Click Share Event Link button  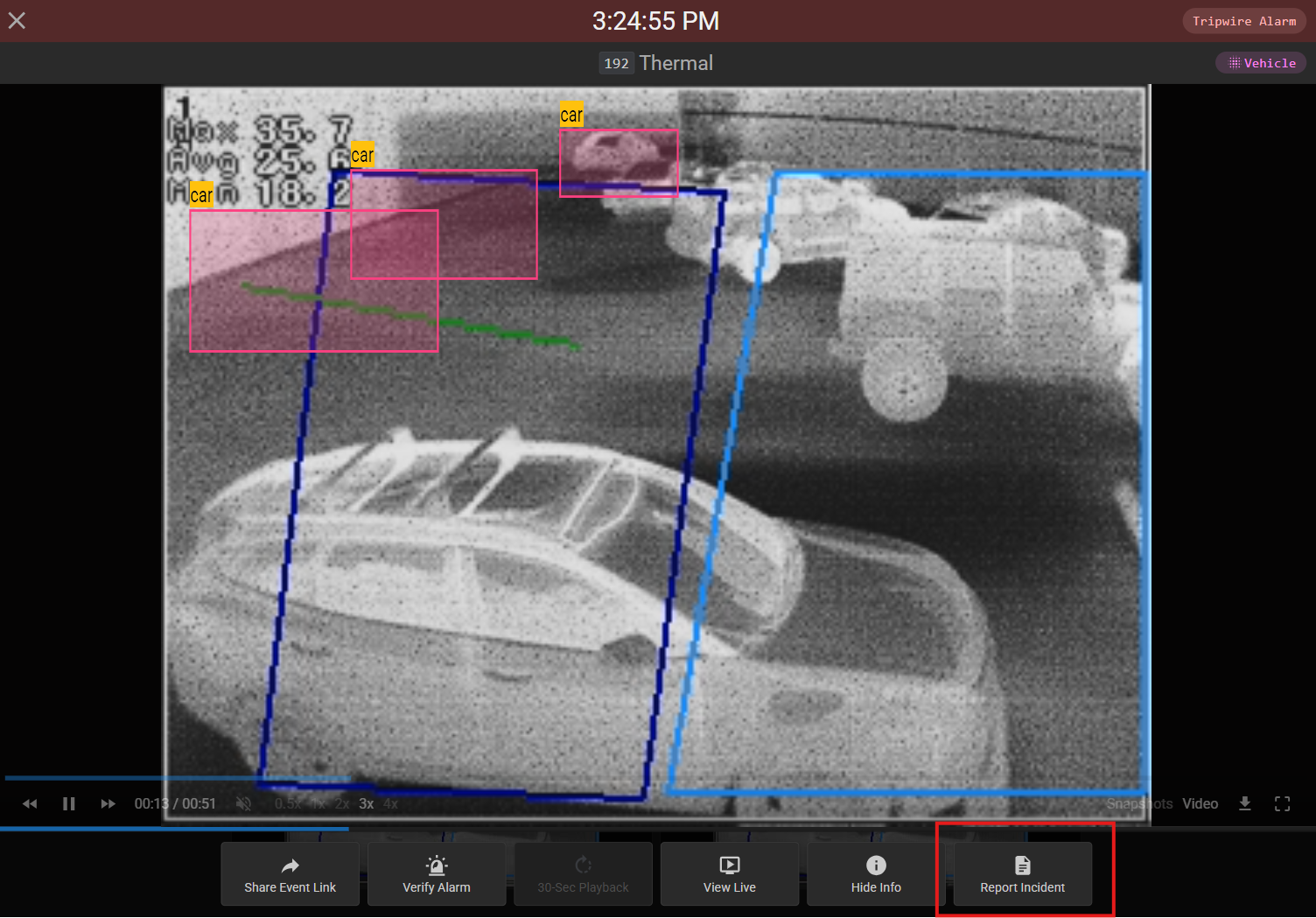point(290,874)
